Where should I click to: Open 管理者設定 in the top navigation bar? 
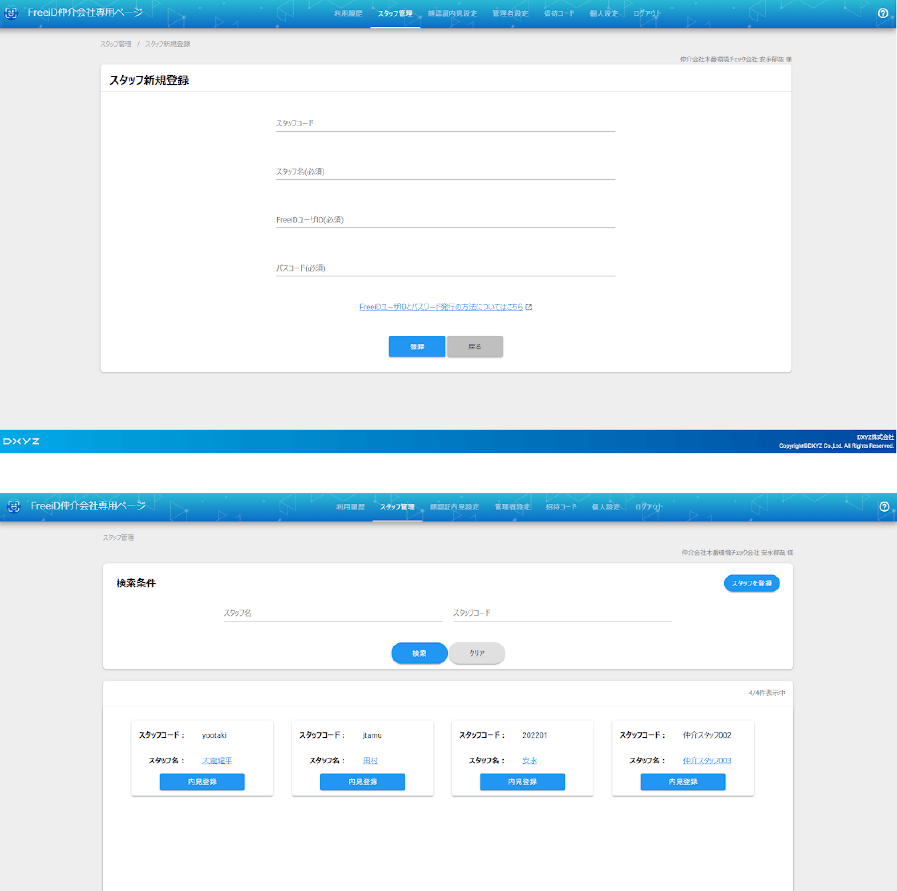(510, 14)
